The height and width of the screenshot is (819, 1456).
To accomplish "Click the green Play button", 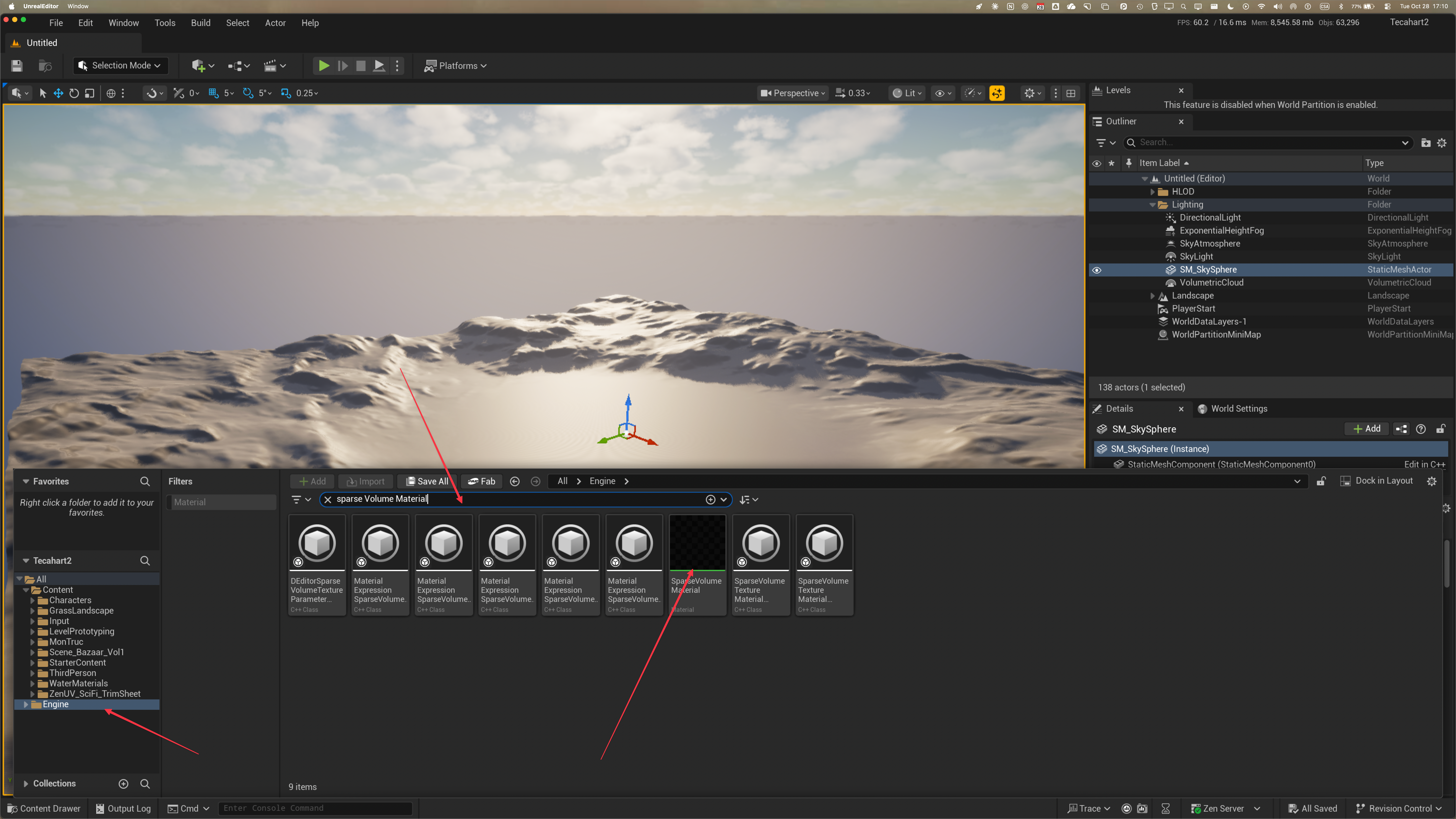I will pyautogui.click(x=324, y=66).
